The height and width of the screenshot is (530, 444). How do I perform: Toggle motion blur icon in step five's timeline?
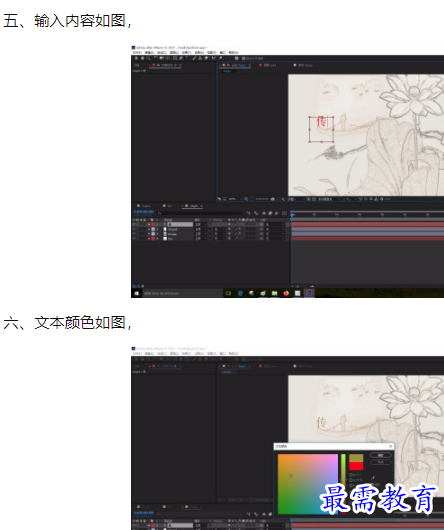pos(276,213)
